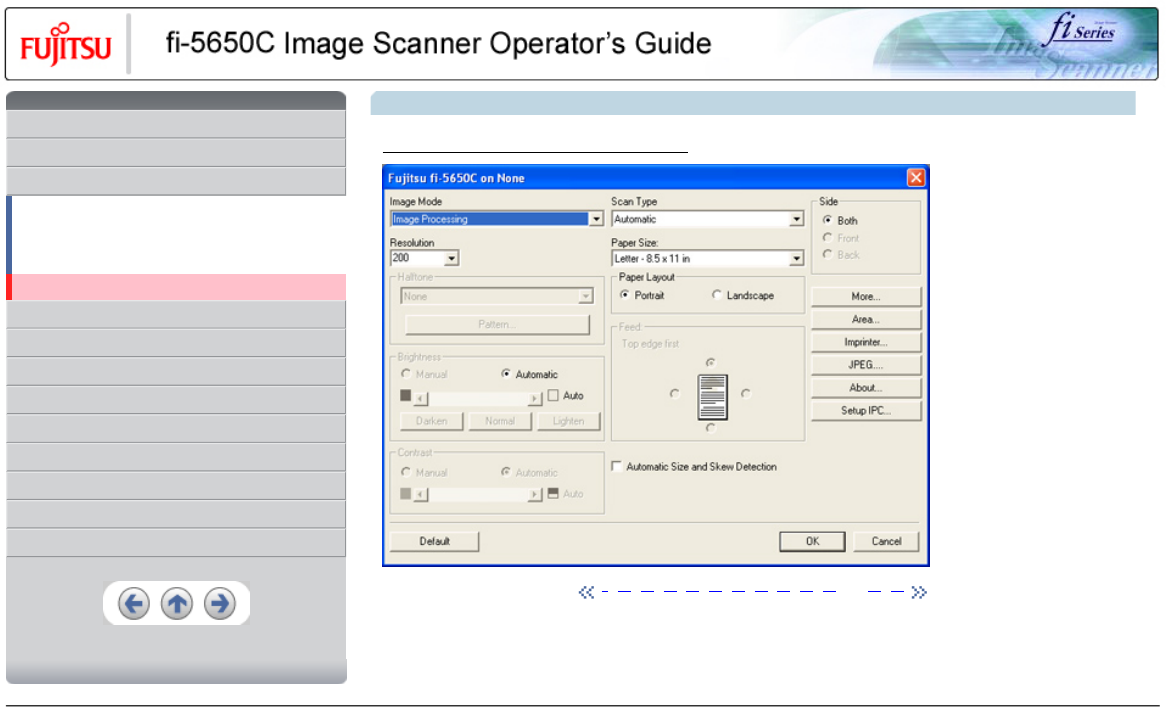Select the bottom feed direction radio button
The height and width of the screenshot is (709, 1166).
click(711, 428)
